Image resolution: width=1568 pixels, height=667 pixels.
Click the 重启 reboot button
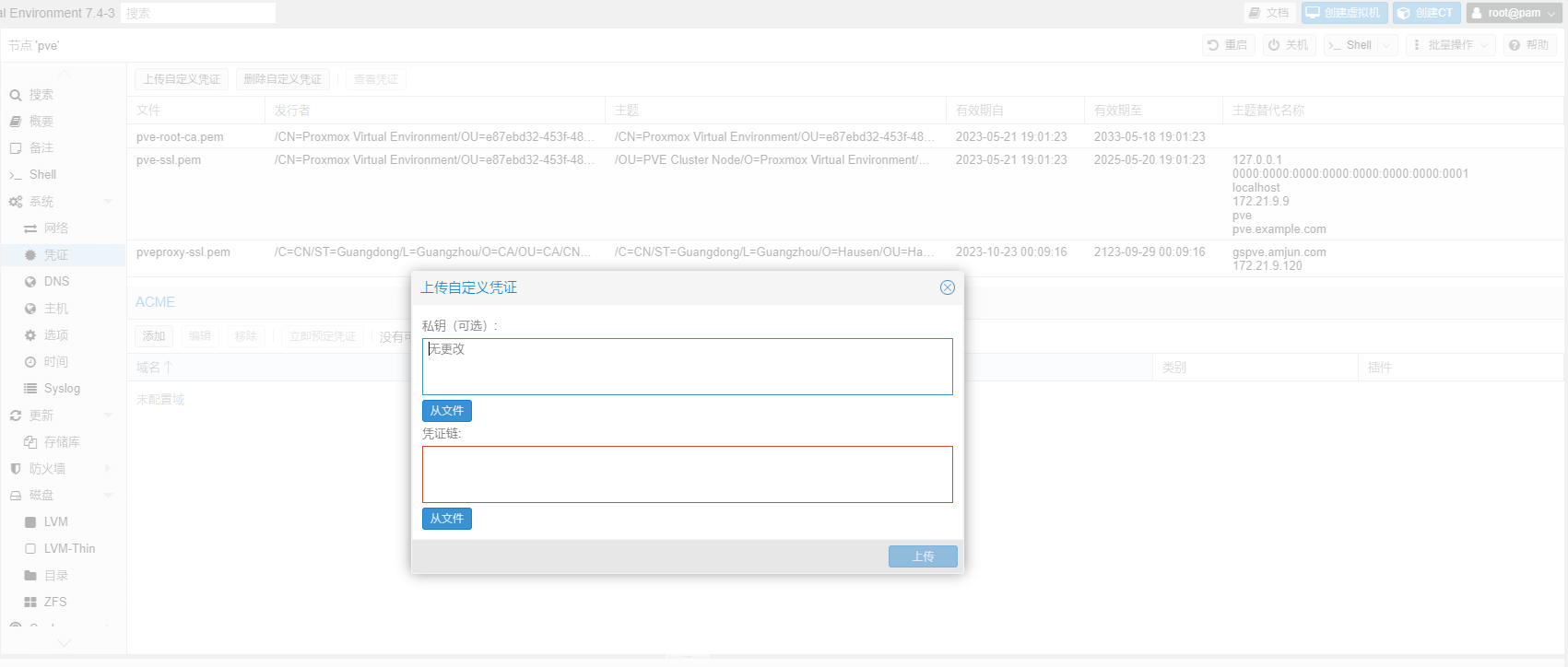click(1228, 45)
